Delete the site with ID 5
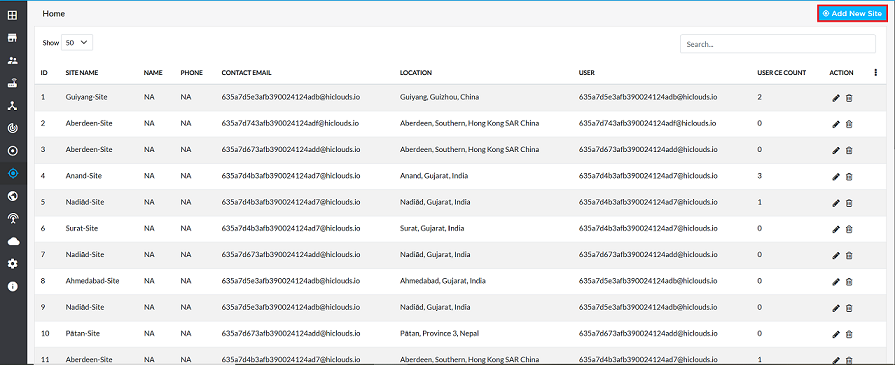 (849, 203)
